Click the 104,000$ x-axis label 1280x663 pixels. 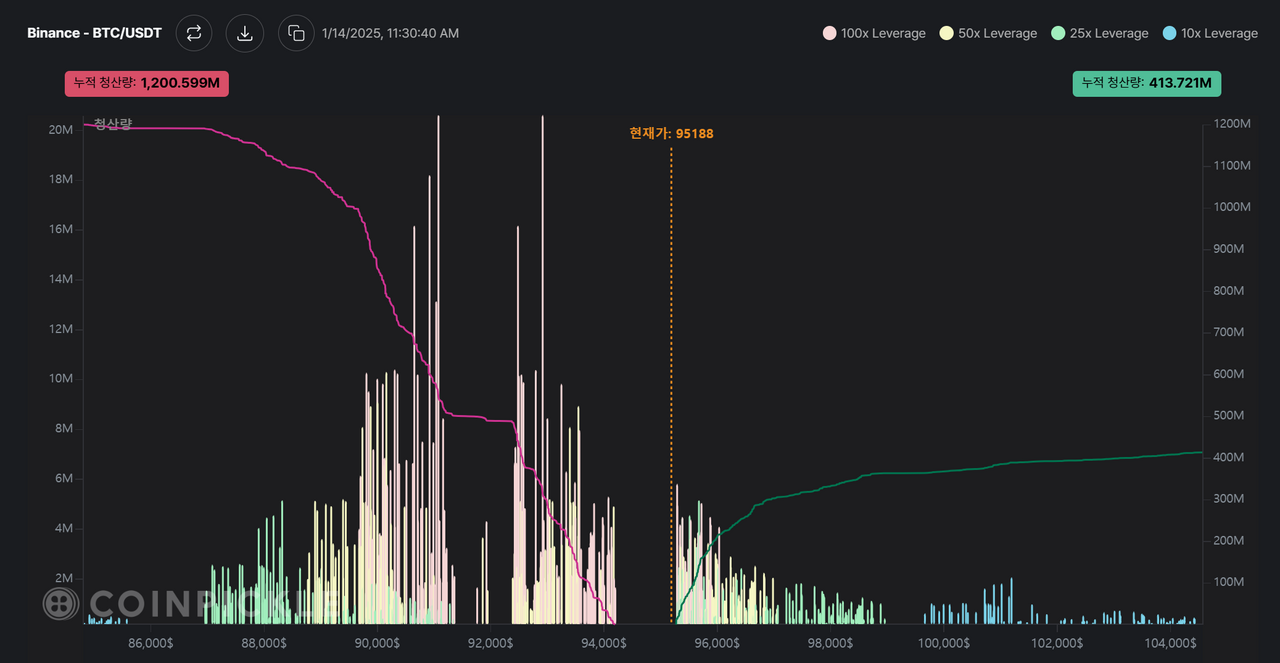coord(1170,643)
